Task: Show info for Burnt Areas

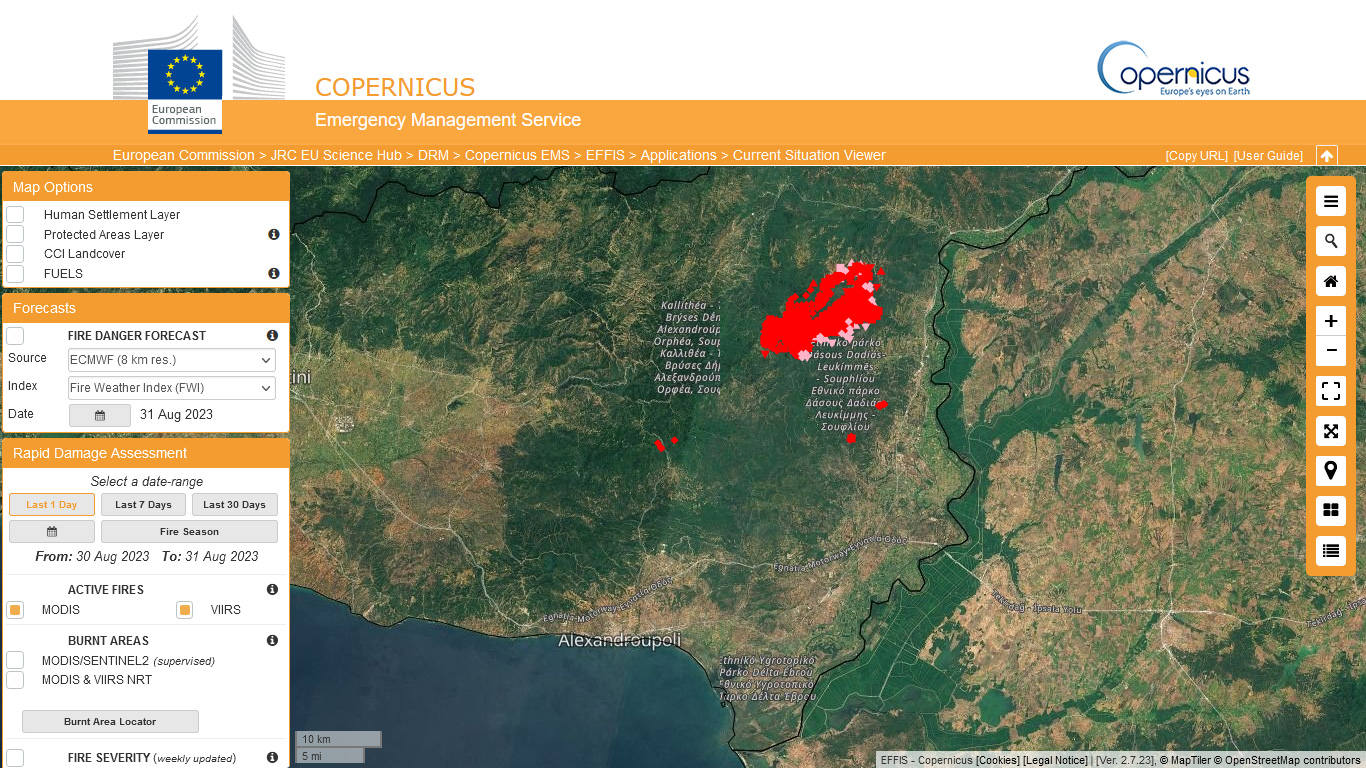Action: click(x=272, y=640)
